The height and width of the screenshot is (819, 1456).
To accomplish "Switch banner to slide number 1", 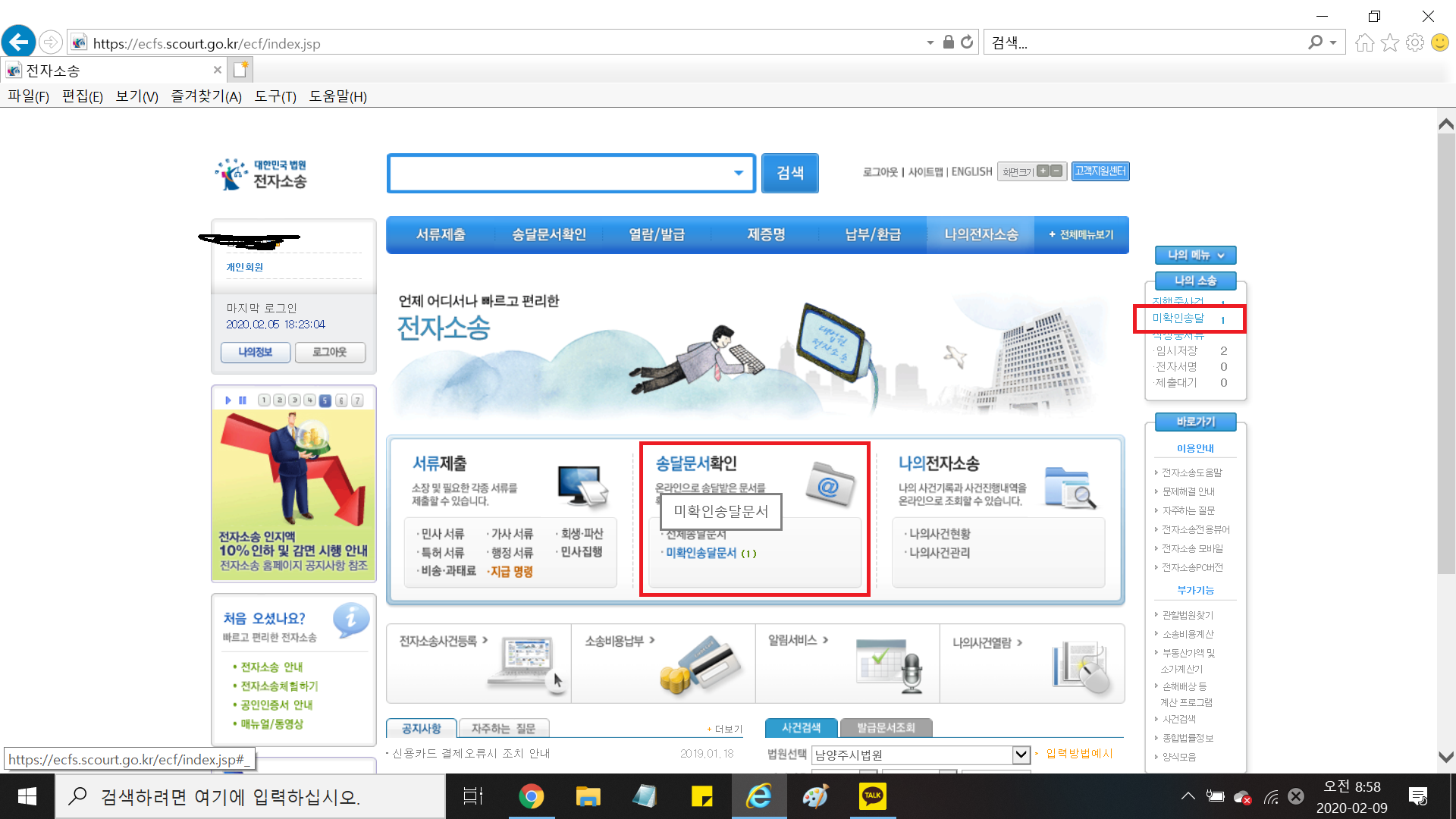I will (x=263, y=400).
